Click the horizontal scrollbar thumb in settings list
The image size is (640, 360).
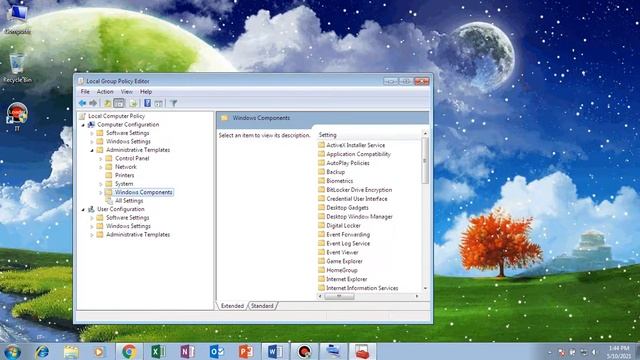(339, 296)
